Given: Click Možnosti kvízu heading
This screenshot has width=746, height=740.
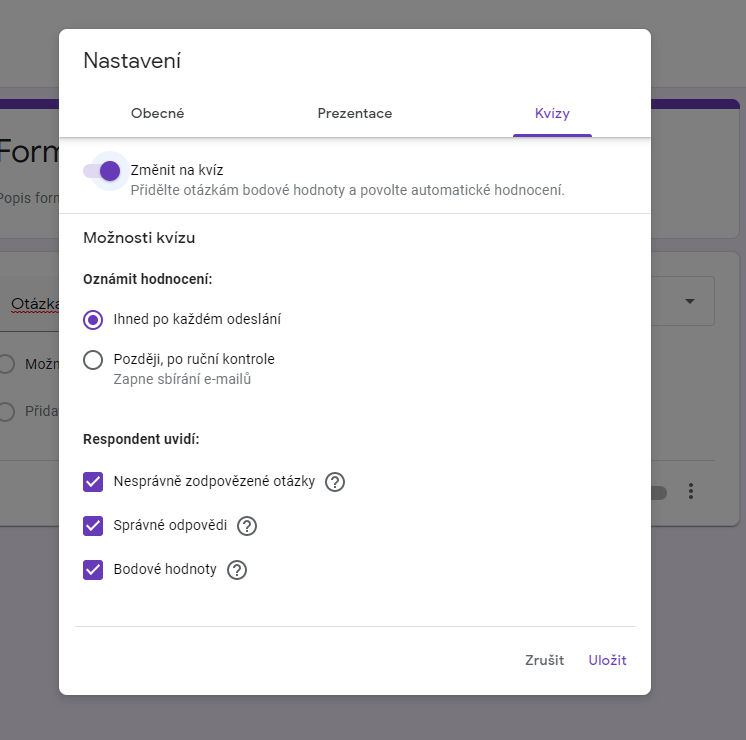Looking at the screenshot, I should pos(139,237).
